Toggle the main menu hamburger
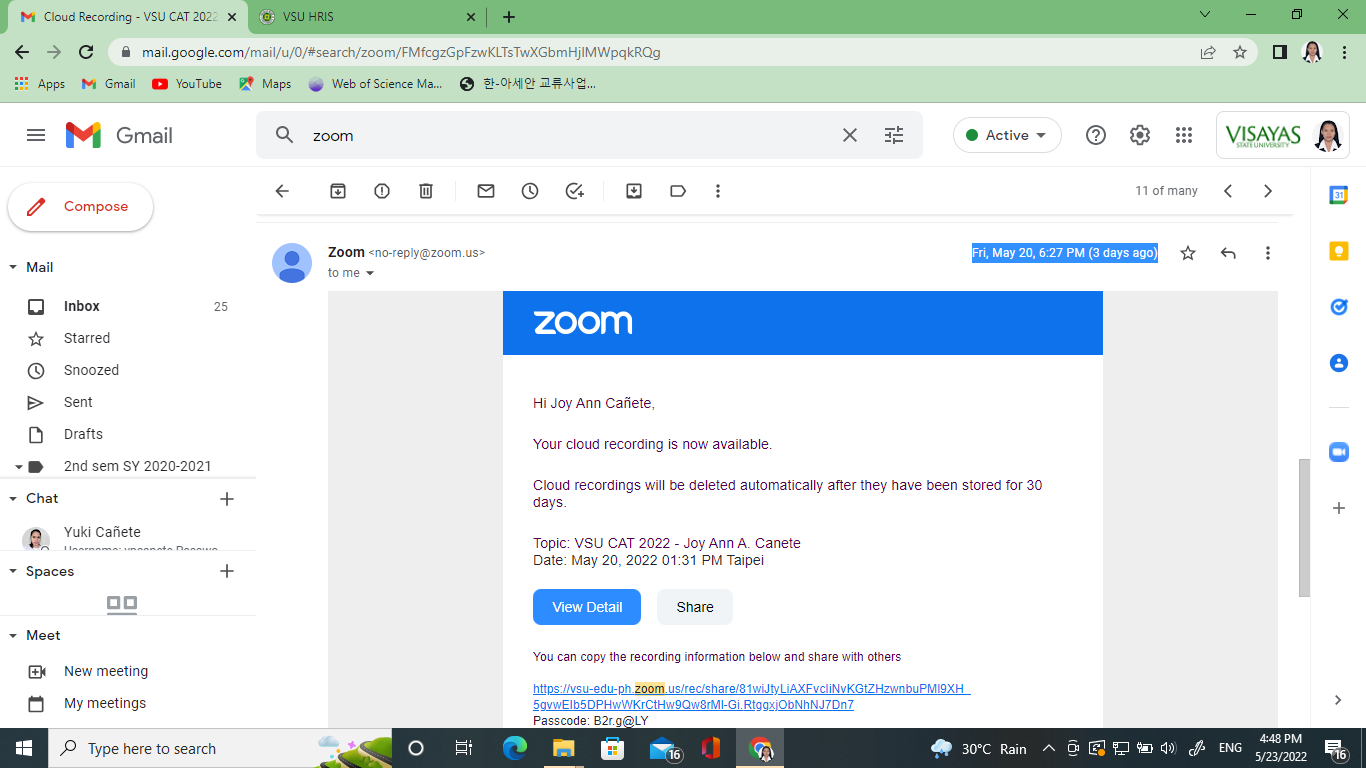1366x768 pixels. (x=36, y=135)
